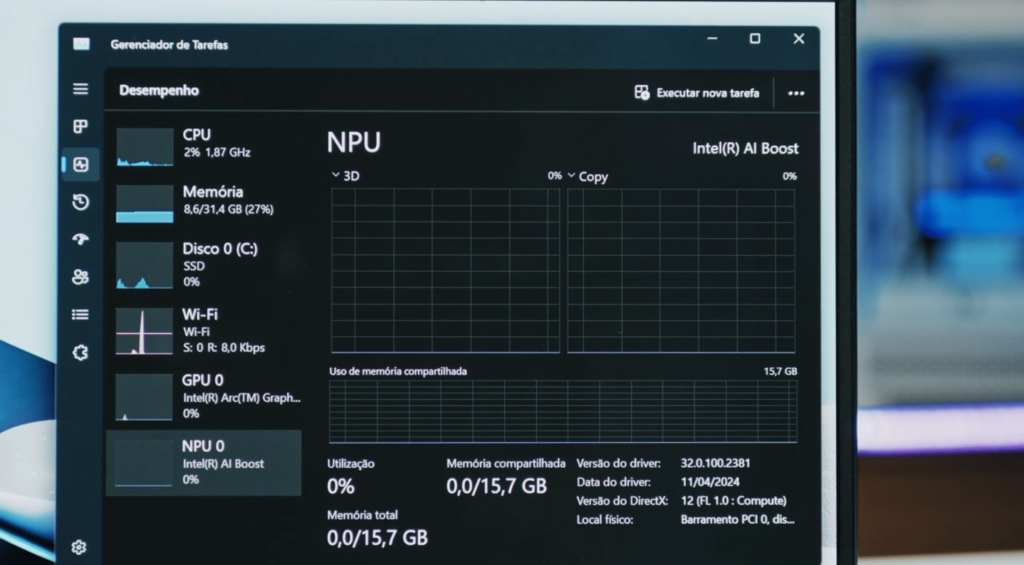Click the Local físico label

[604, 520]
